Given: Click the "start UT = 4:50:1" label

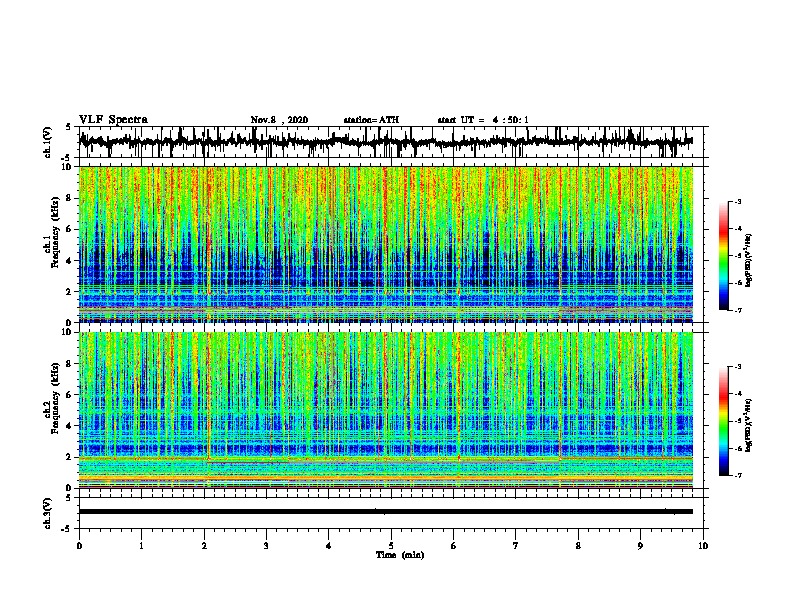Looking at the screenshot, I should pos(483,120).
